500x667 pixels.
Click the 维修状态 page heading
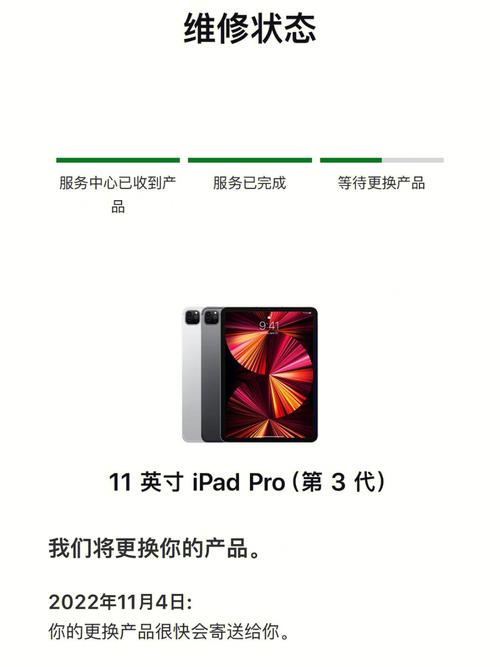point(250,29)
